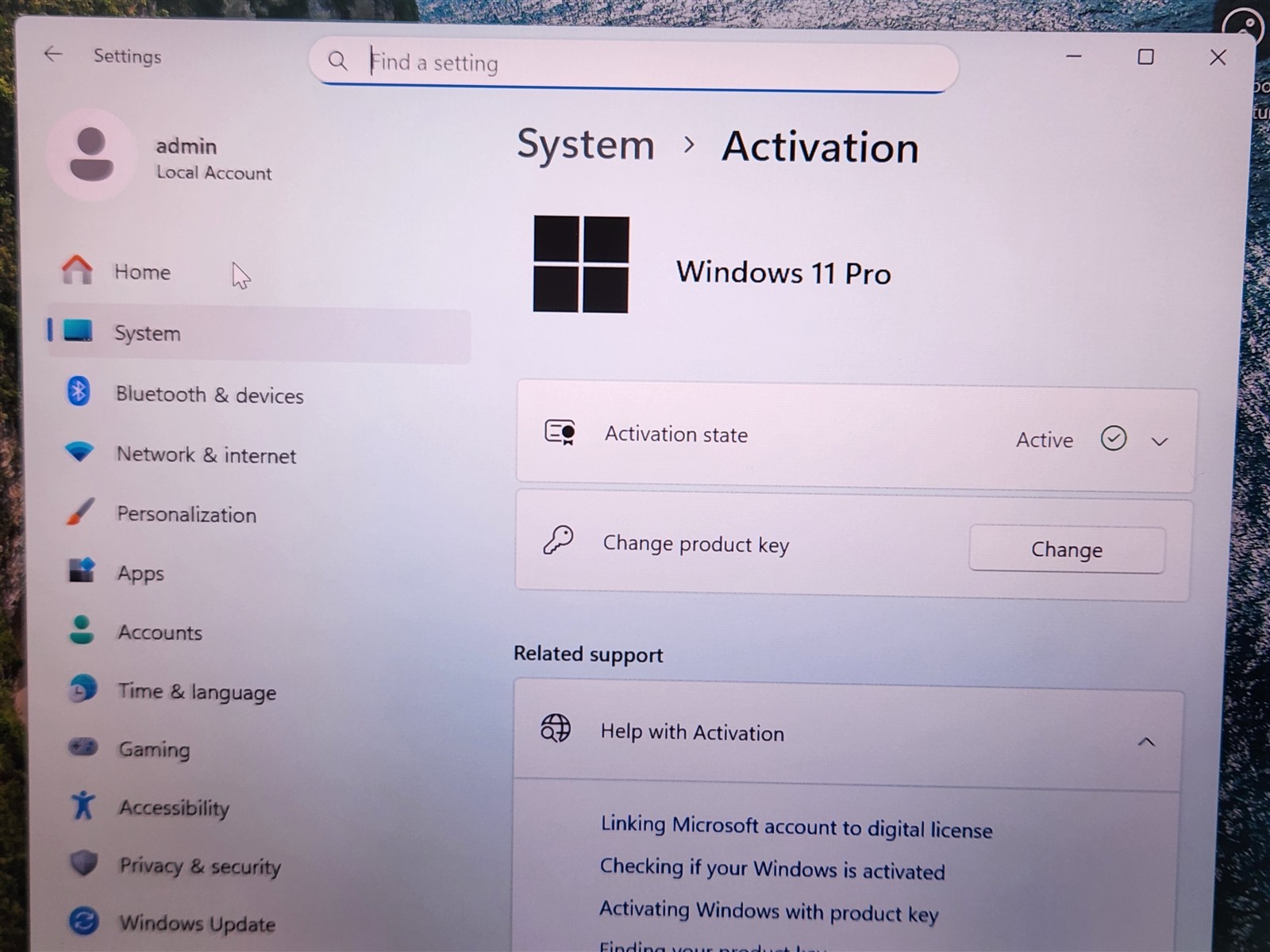Viewport: 1270px width, 952px height.
Task: Collapse Help with Activation section
Action: pyautogui.click(x=1146, y=742)
